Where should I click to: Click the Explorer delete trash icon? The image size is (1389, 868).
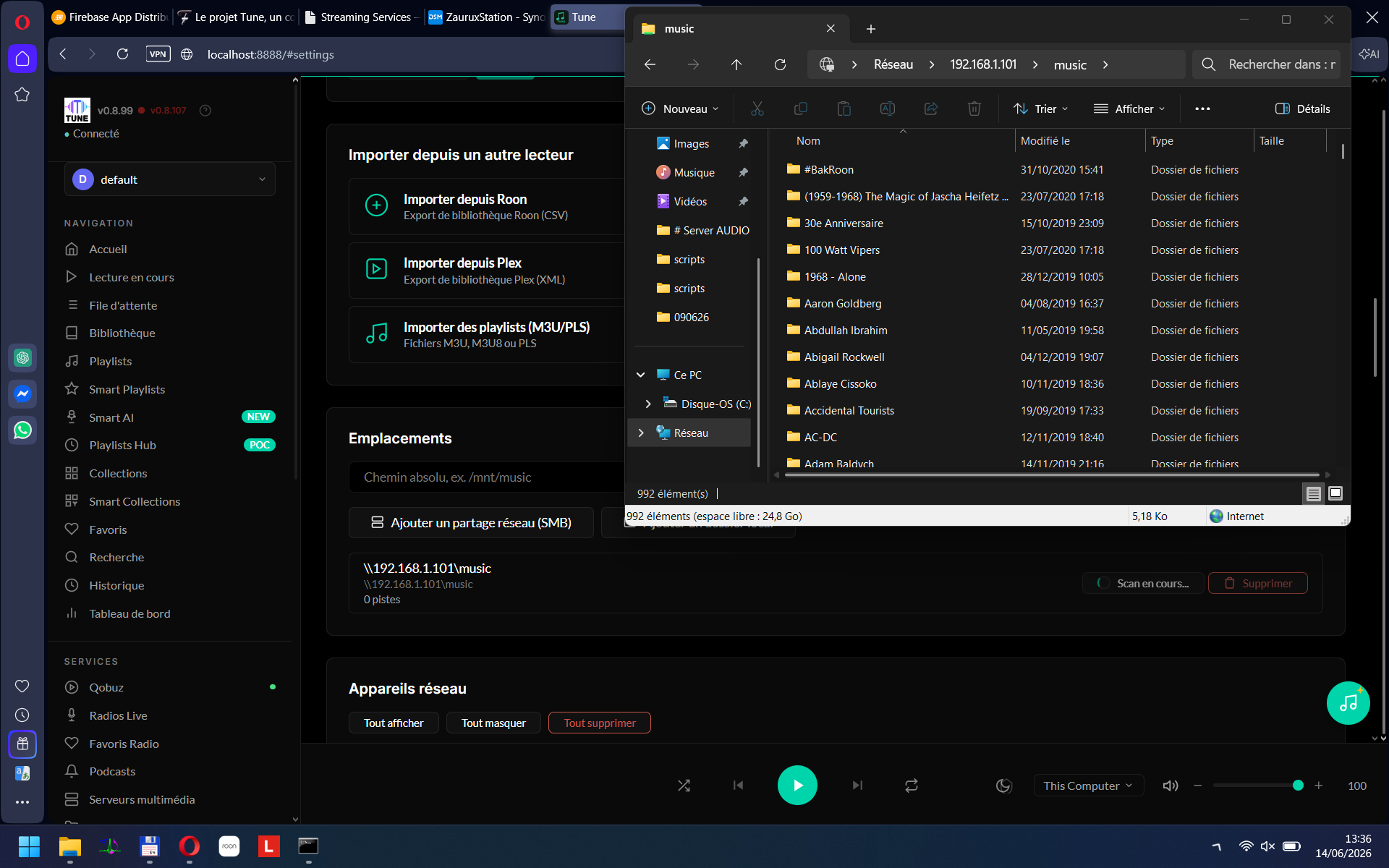pyautogui.click(x=974, y=109)
